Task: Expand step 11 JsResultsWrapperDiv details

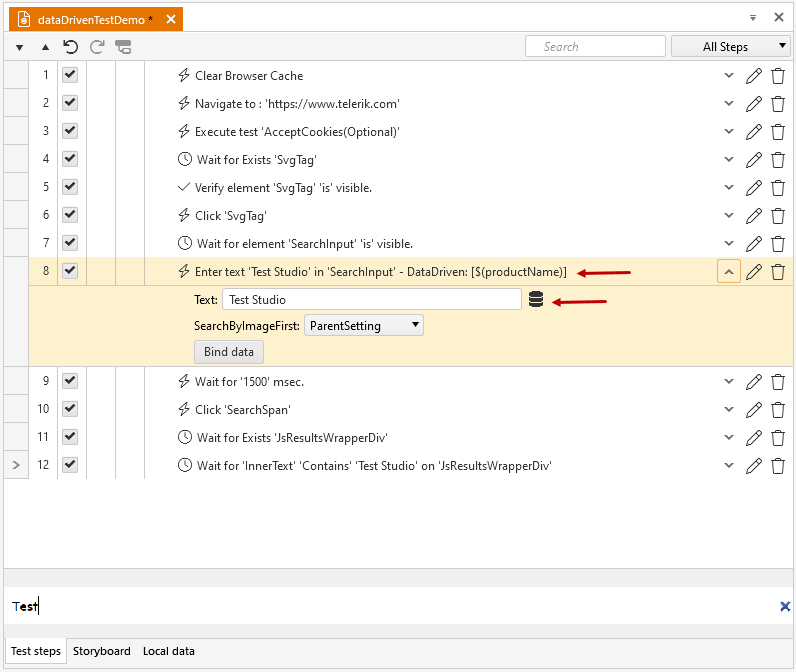Action: point(729,437)
